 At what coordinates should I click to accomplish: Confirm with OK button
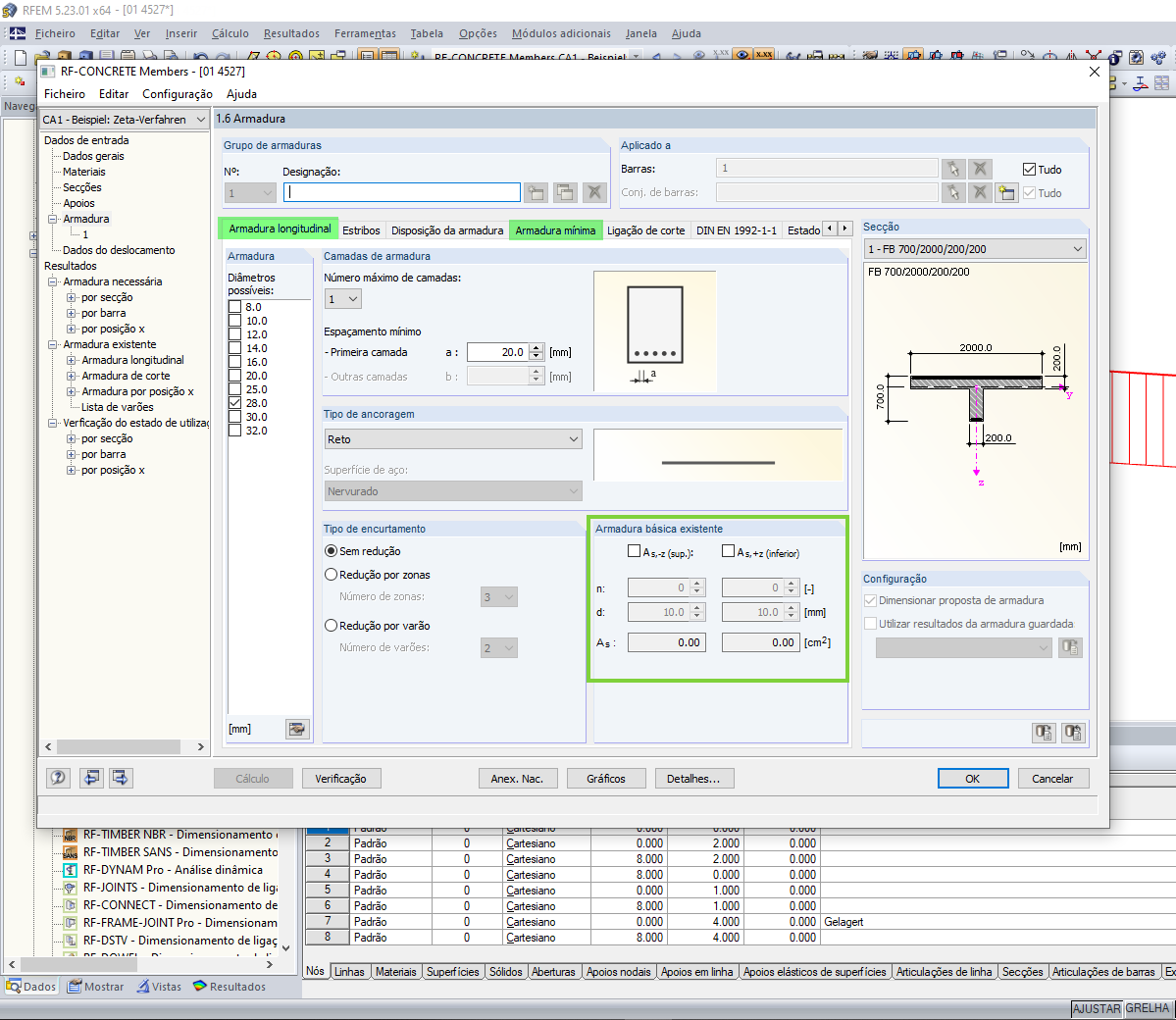(x=973, y=779)
